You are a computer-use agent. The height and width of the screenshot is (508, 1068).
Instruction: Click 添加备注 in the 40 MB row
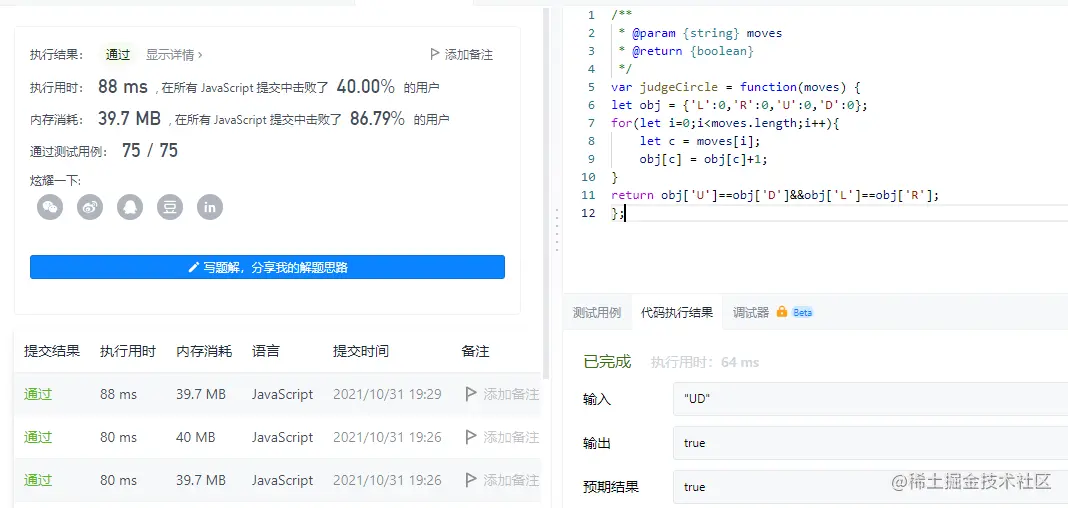[511, 437]
